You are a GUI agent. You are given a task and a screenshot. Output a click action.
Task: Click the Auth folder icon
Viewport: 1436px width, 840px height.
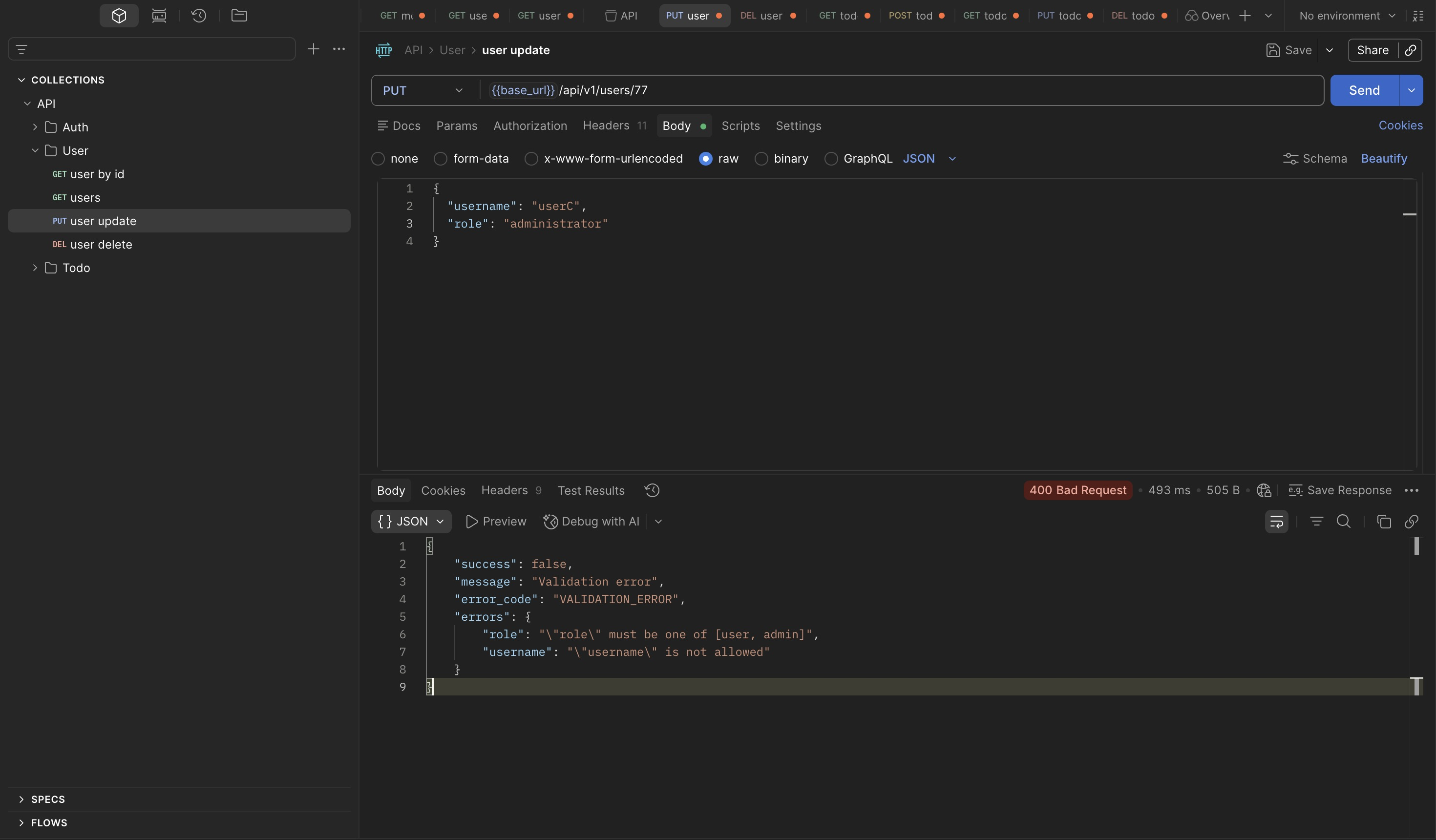[x=51, y=127]
